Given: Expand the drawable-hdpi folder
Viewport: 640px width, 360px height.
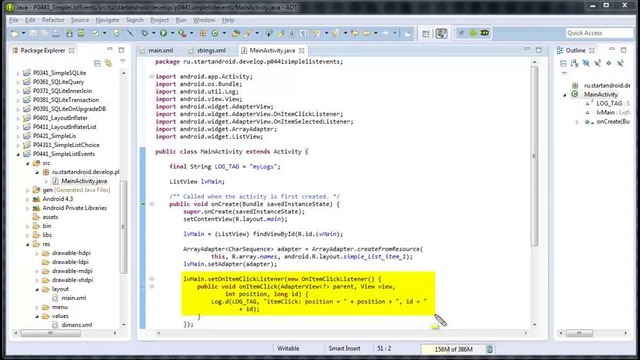Looking at the screenshot, I should pyautogui.click(x=37, y=253).
